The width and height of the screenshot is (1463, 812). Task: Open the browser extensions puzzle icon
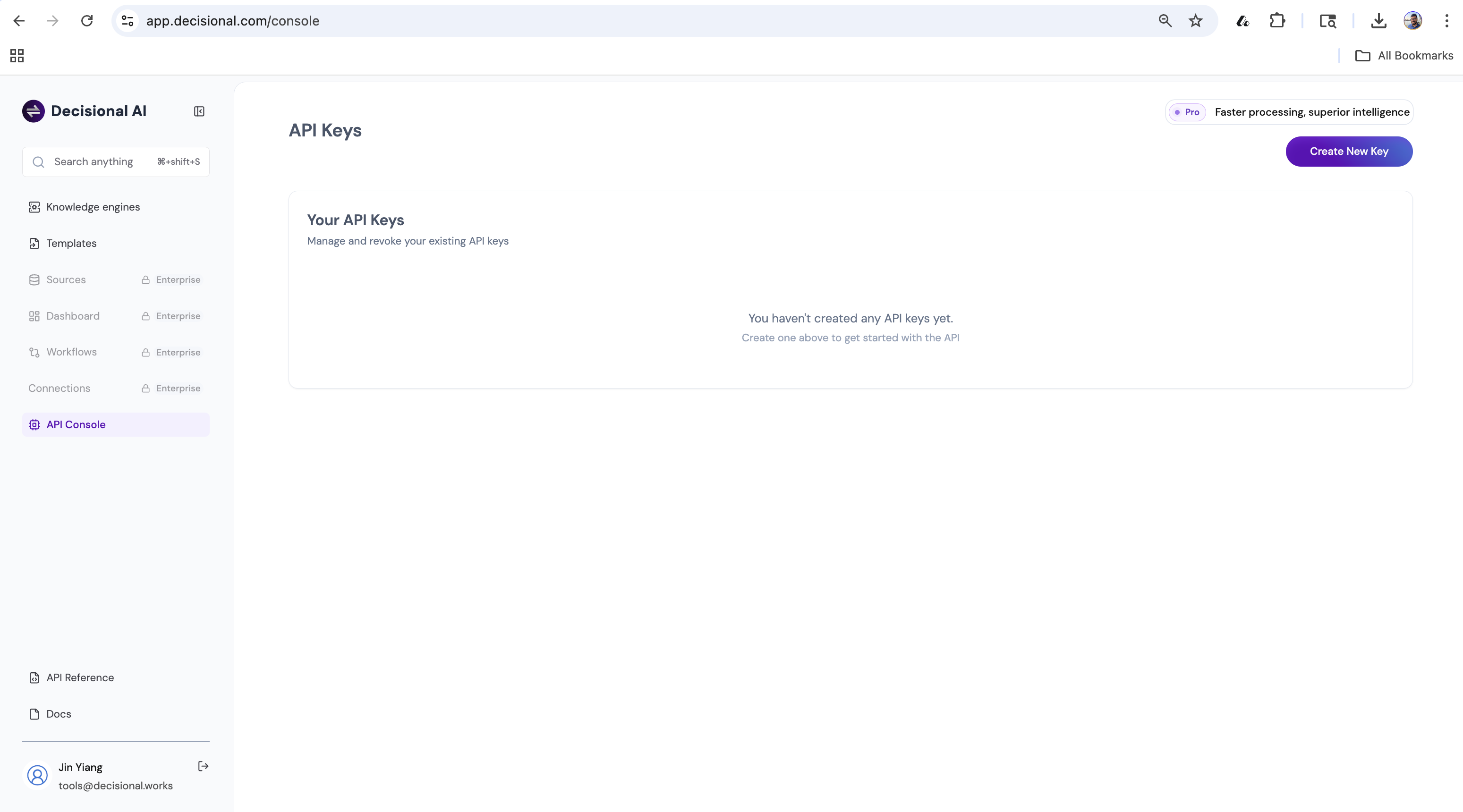[1277, 21]
